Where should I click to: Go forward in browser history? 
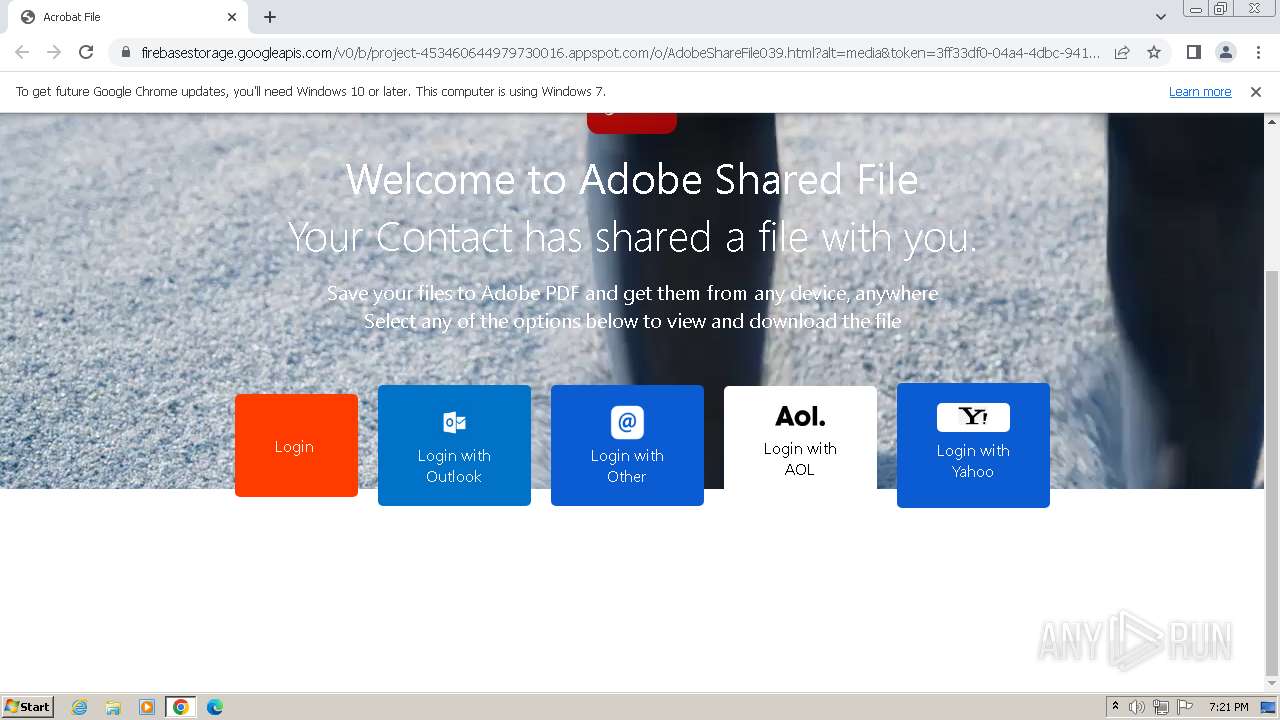(x=54, y=52)
